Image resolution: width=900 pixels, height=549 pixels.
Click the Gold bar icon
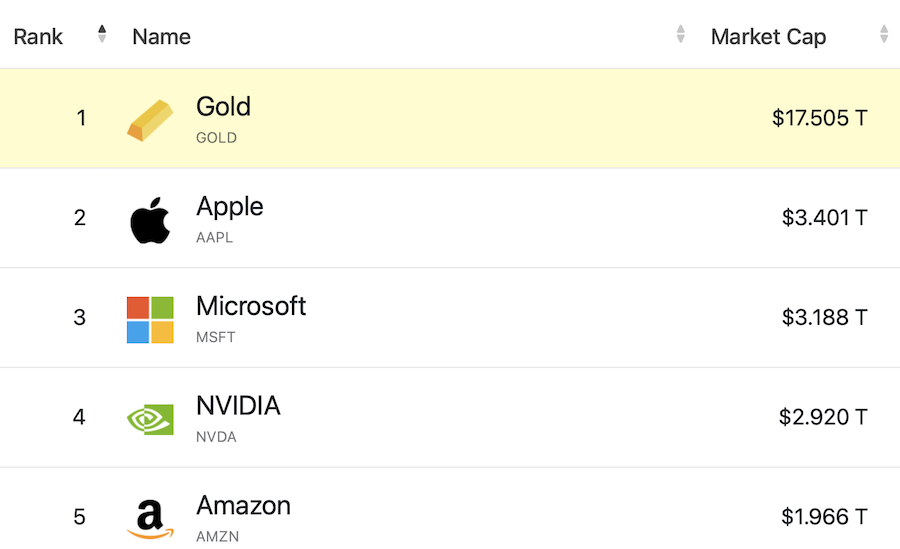point(150,119)
